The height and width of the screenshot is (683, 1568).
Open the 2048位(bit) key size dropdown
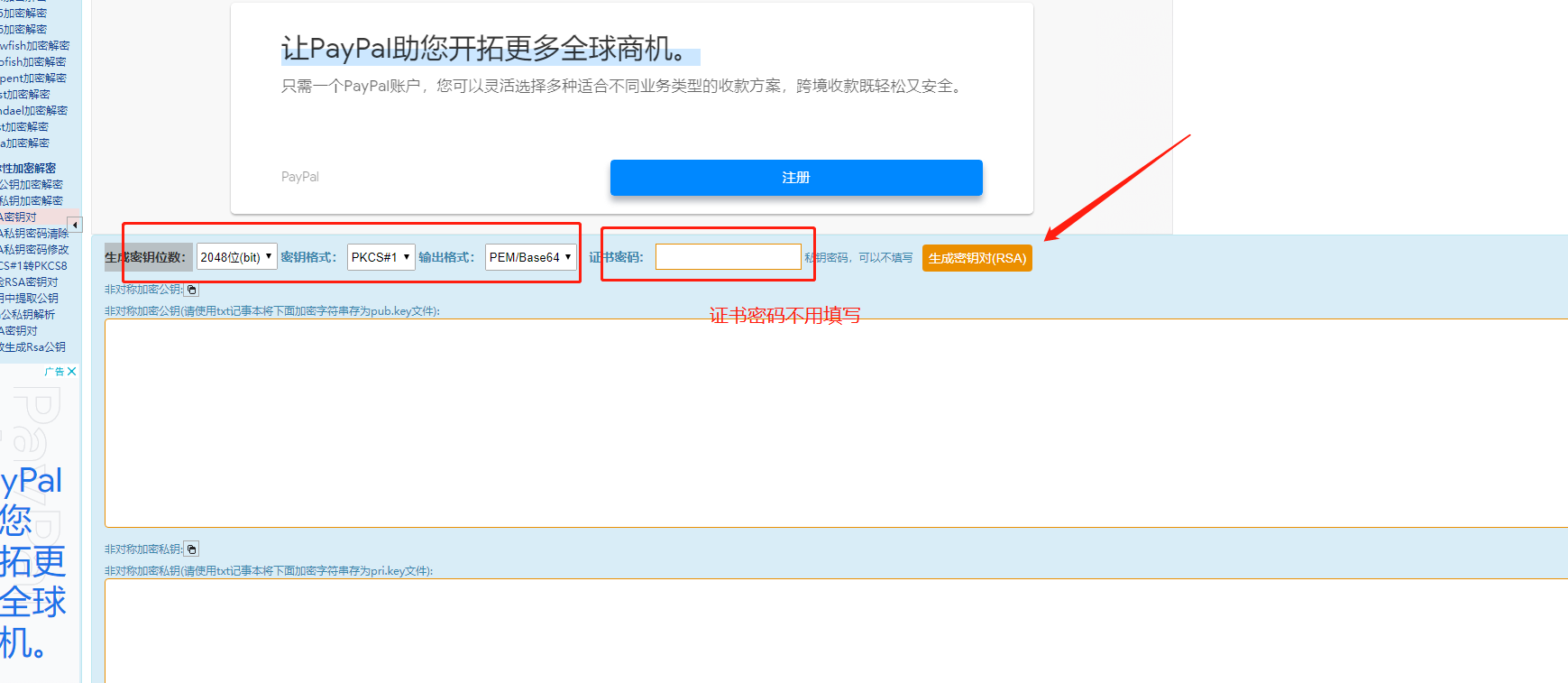(x=236, y=257)
